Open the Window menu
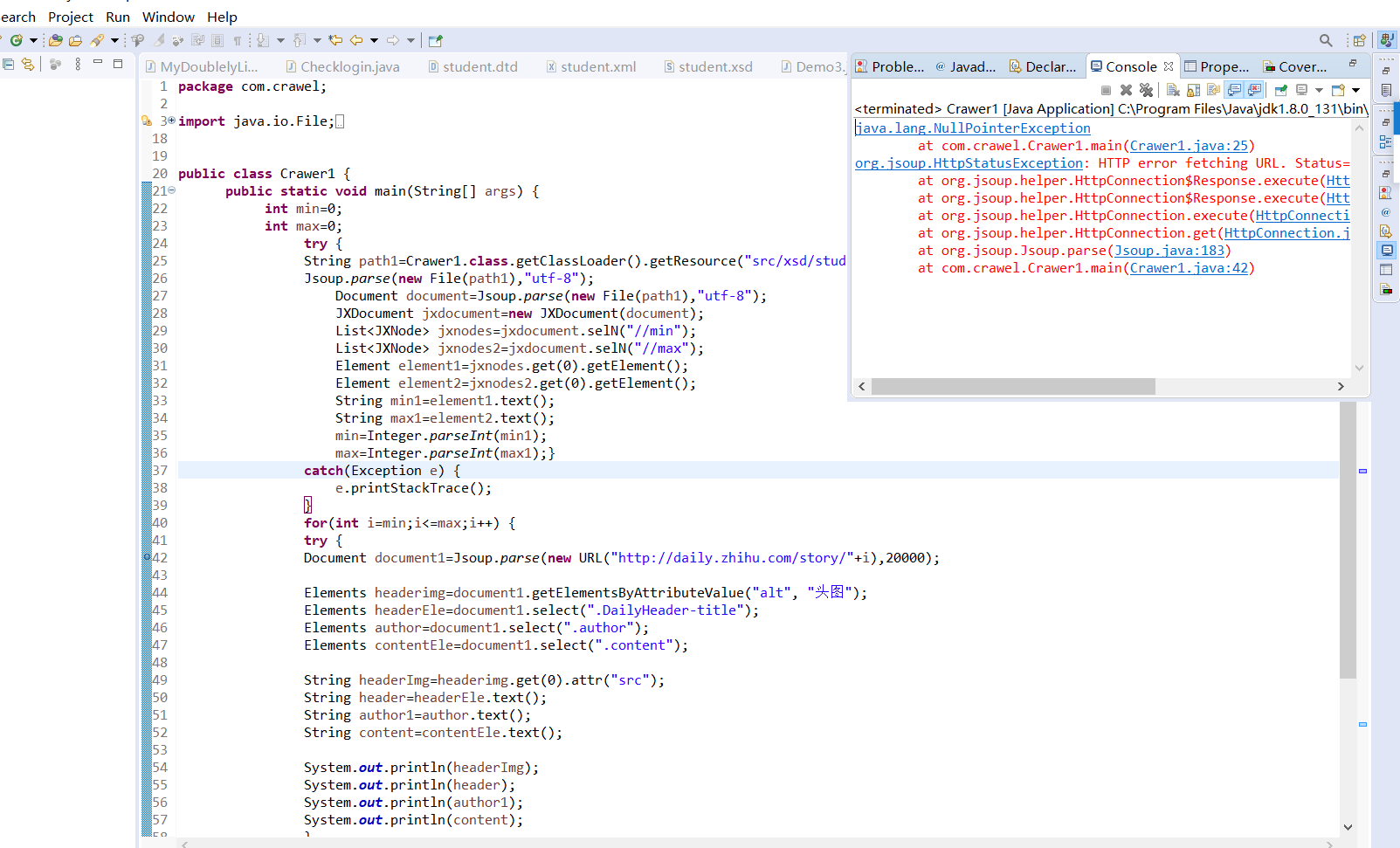Viewport: 1400px width, 848px height. point(169,17)
